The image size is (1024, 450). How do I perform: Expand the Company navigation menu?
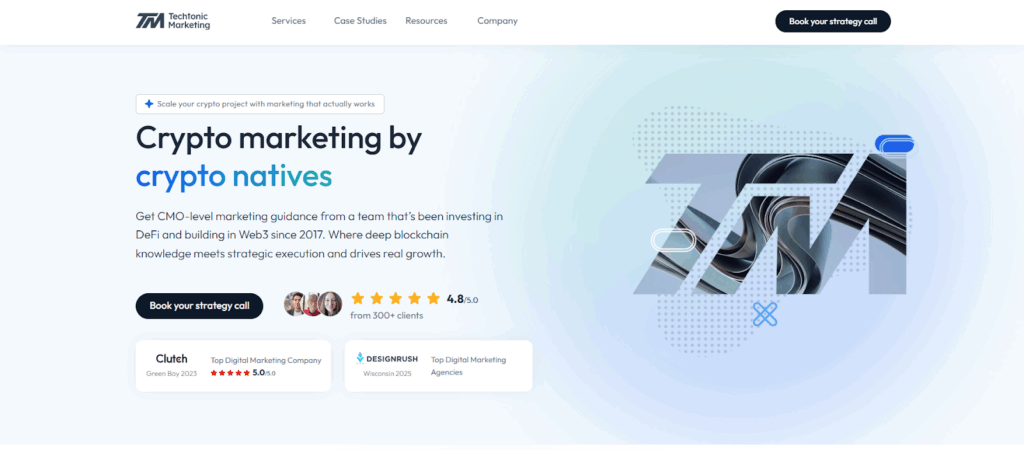498,21
